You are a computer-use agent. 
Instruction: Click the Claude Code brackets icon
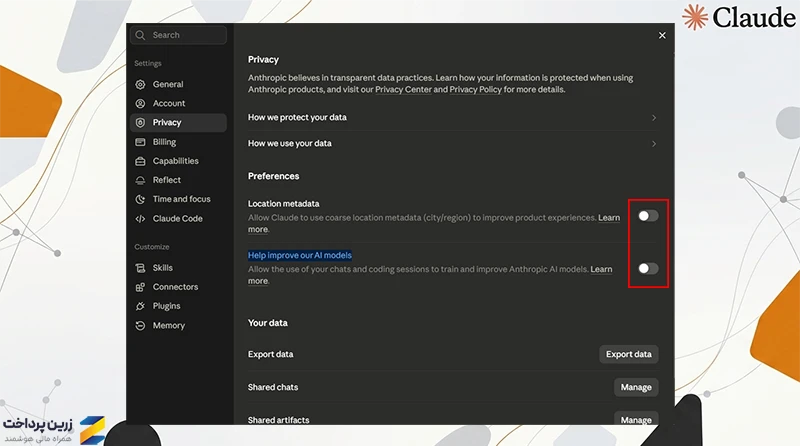tap(140, 218)
